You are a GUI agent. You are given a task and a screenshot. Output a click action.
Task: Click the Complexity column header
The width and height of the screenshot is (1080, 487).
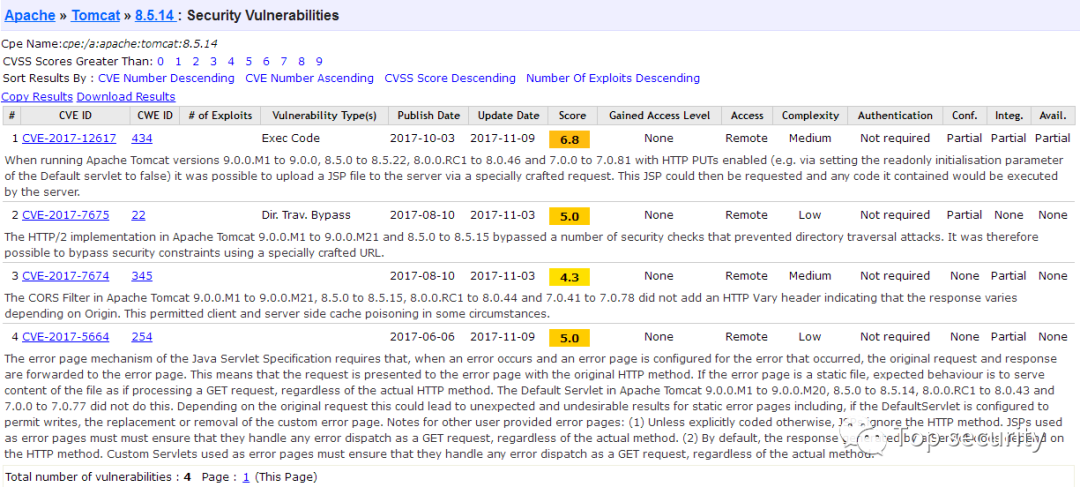pos(810,115)
